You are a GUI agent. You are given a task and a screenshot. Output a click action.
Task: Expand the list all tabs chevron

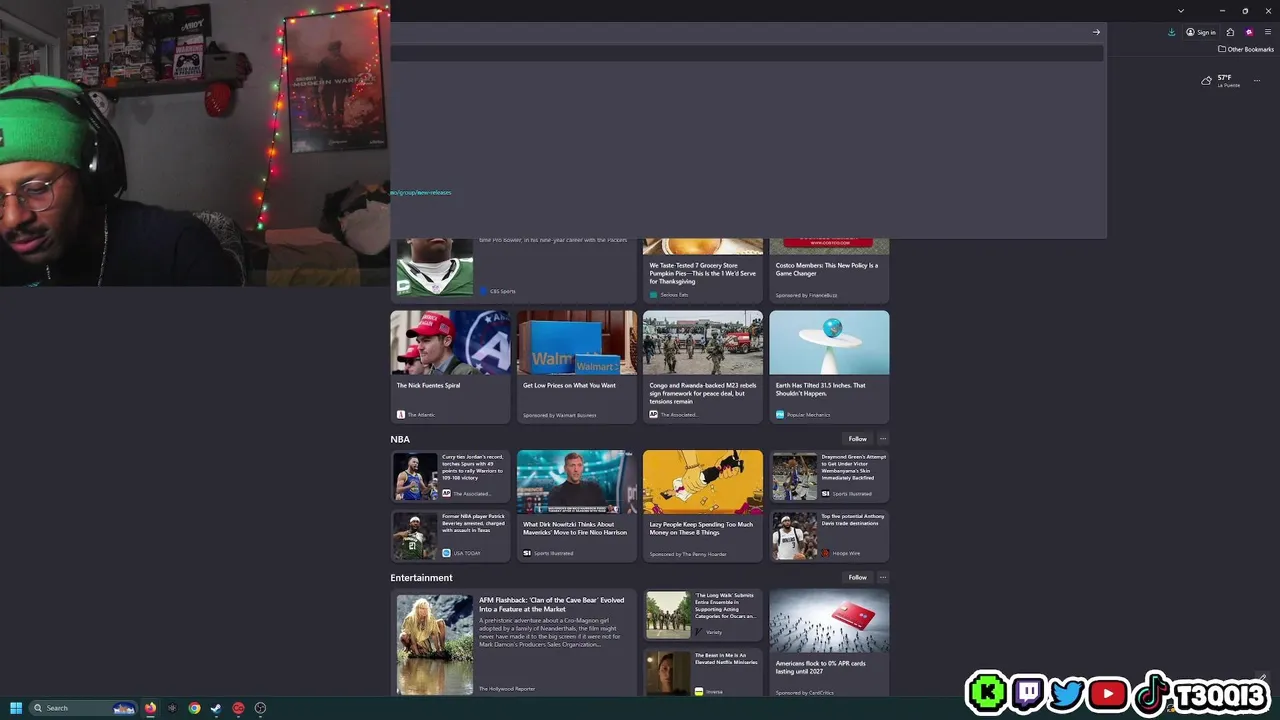(x=1181, y=11)
